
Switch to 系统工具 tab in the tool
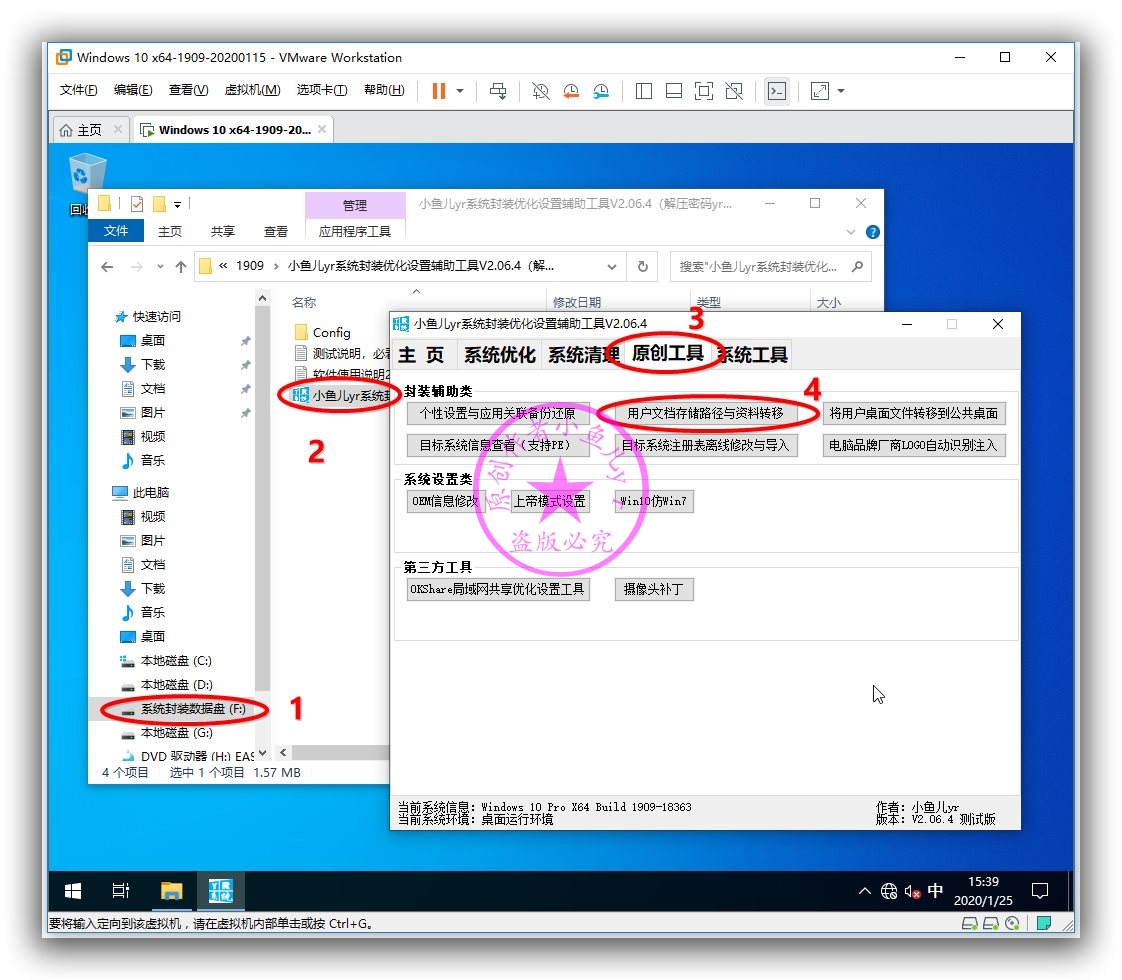tap(752, 355)
